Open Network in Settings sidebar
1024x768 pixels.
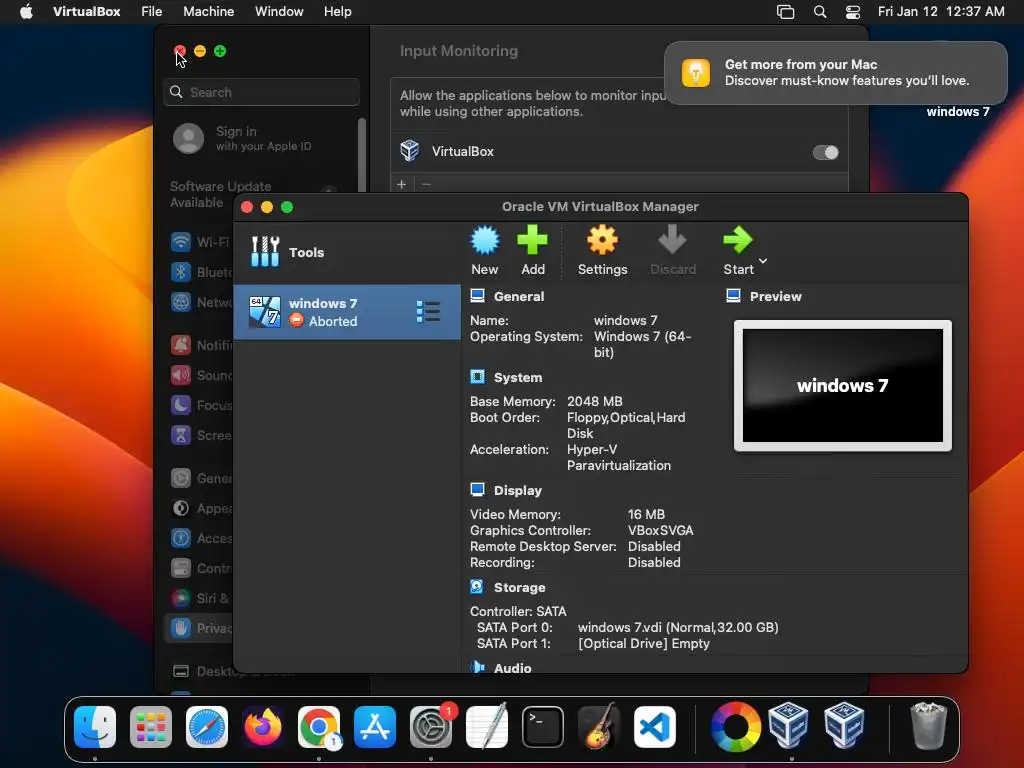point(200,302)
